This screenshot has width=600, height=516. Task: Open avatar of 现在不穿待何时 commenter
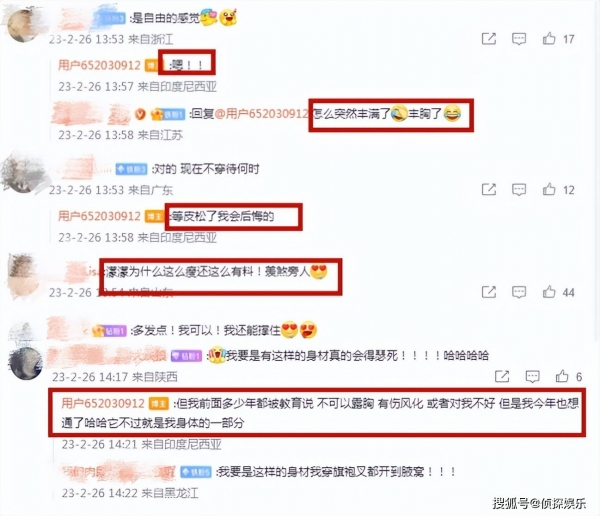pos(22,173)
